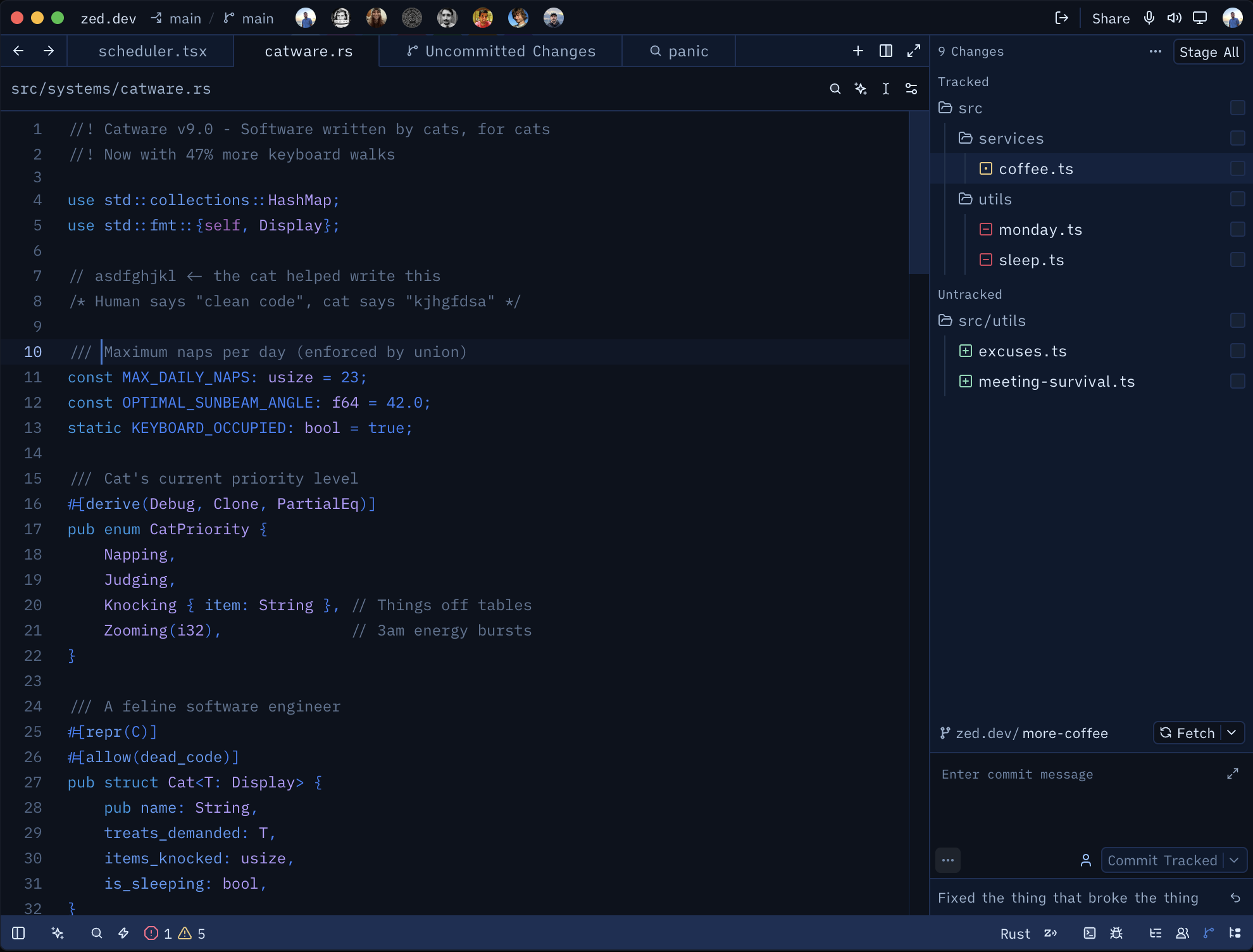Open buffer search magnifier in editor toolbar
The image size is (1253, 952).
point(835,89)
